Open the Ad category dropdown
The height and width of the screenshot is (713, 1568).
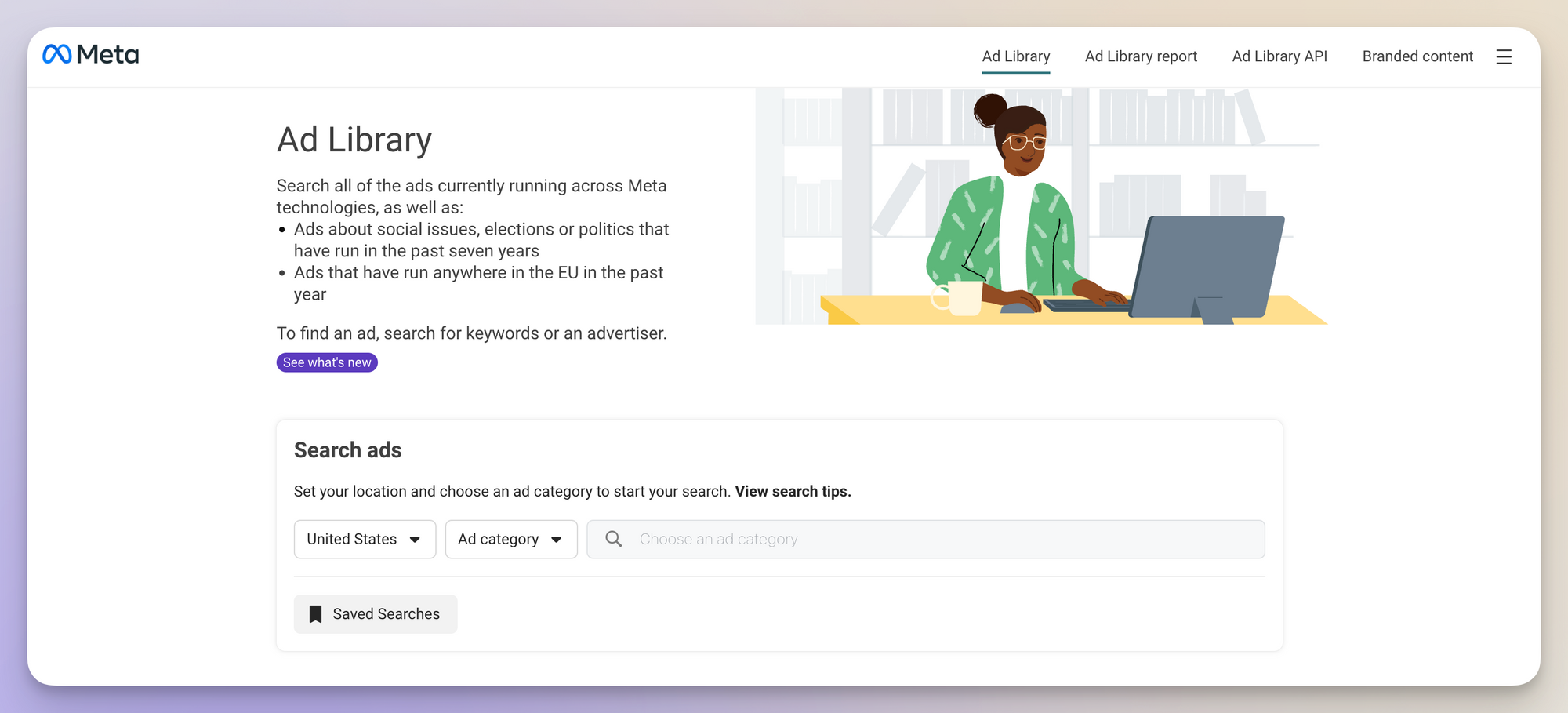511,539
